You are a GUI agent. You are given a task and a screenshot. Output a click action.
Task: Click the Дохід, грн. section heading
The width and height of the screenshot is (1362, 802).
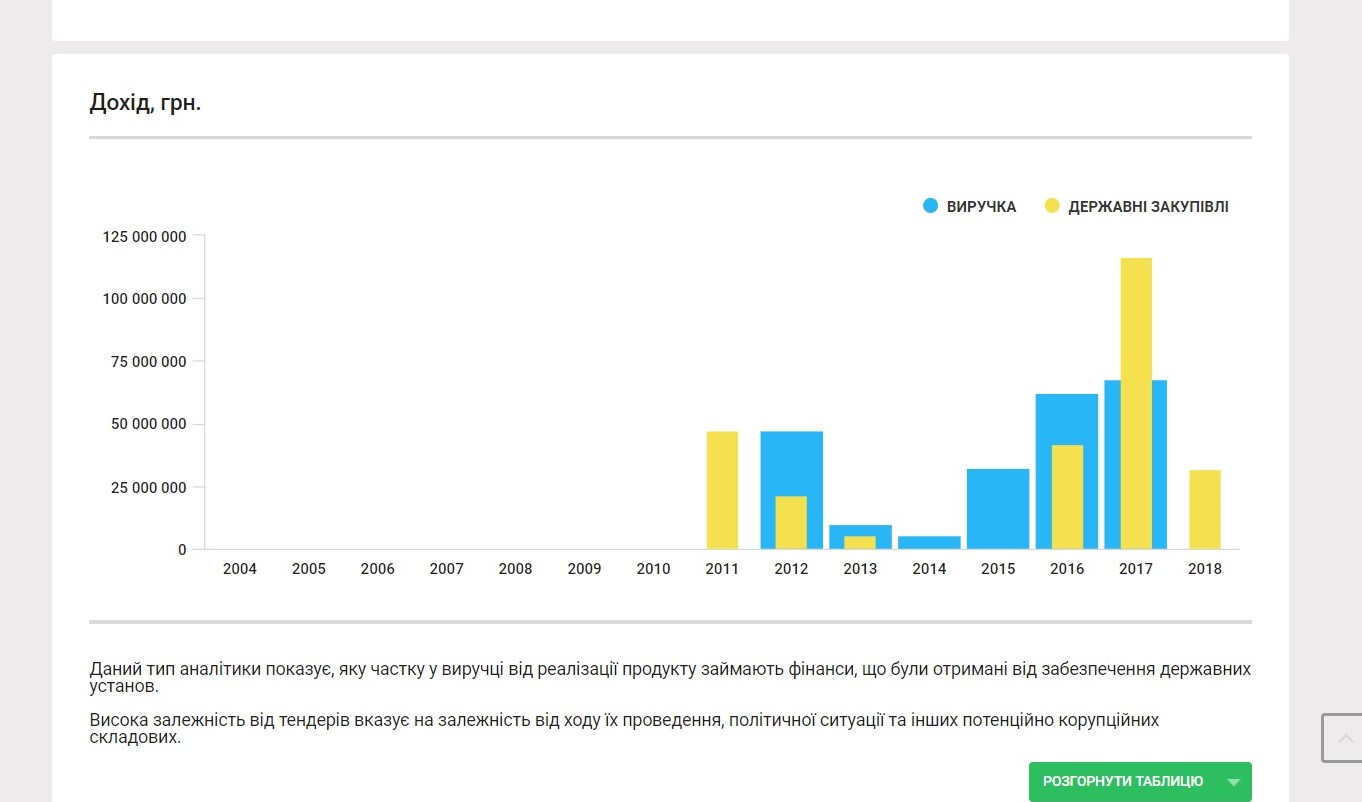coord(145,102)
